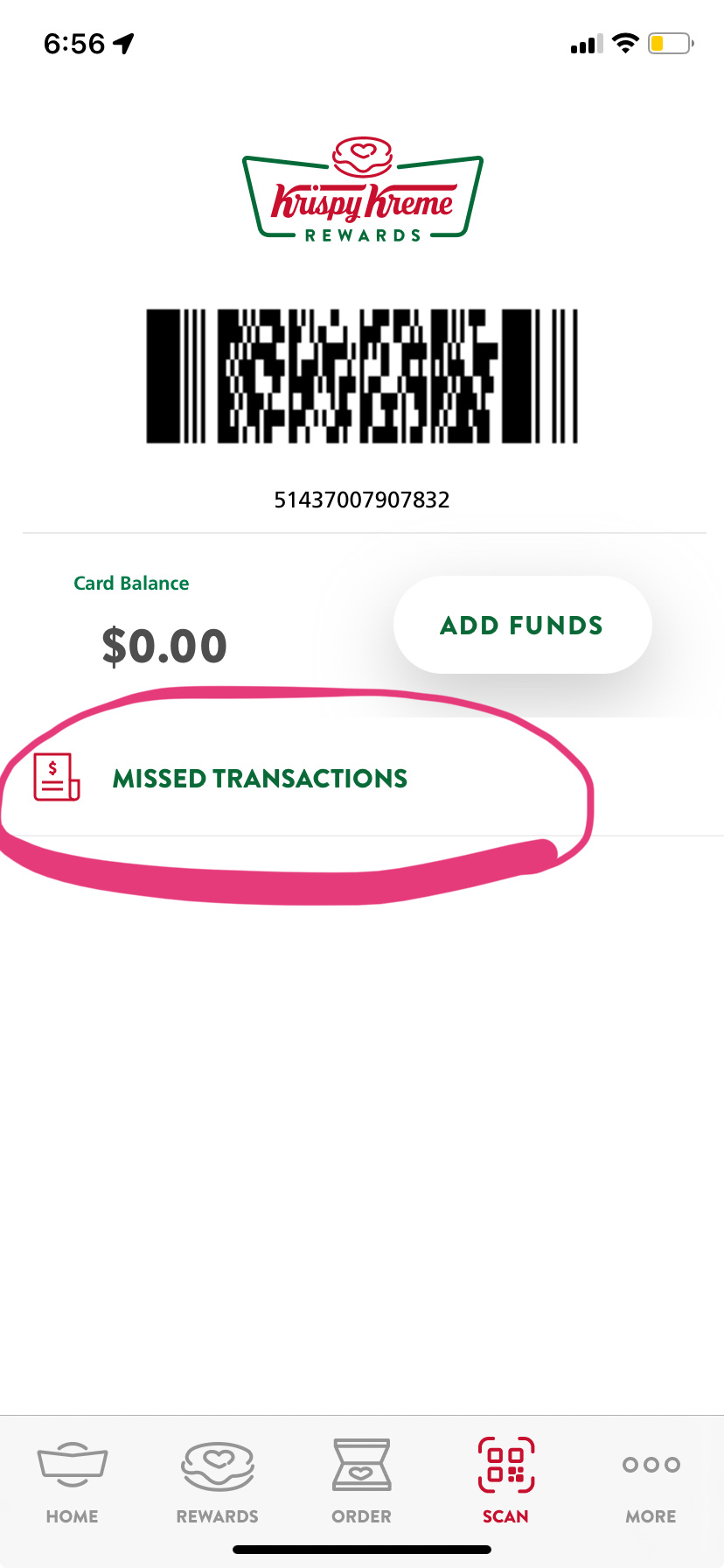Open MISSED TRANSACTIONS text link
The image size is (724, 1568).
(260, 779)
